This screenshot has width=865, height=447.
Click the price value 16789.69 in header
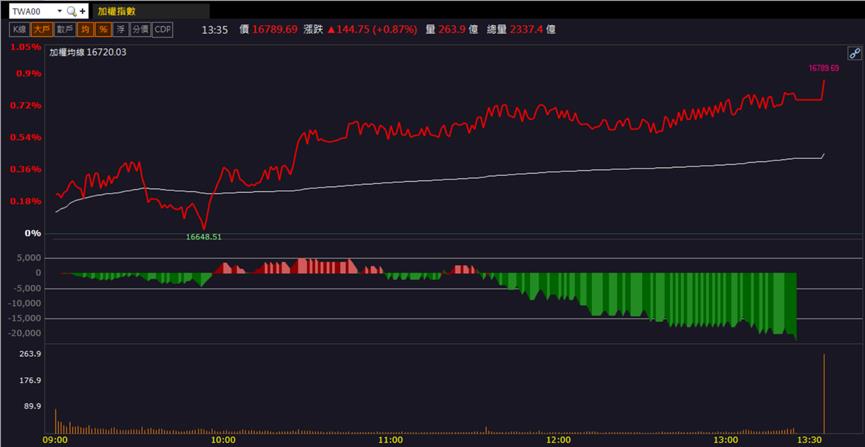point(275,30)
